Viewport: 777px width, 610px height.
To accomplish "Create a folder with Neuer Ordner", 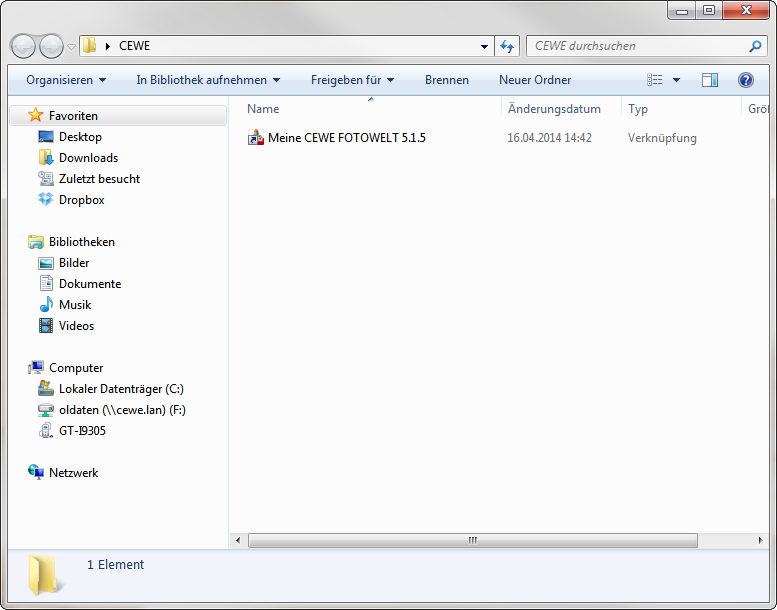I will (x=535, y=80).
